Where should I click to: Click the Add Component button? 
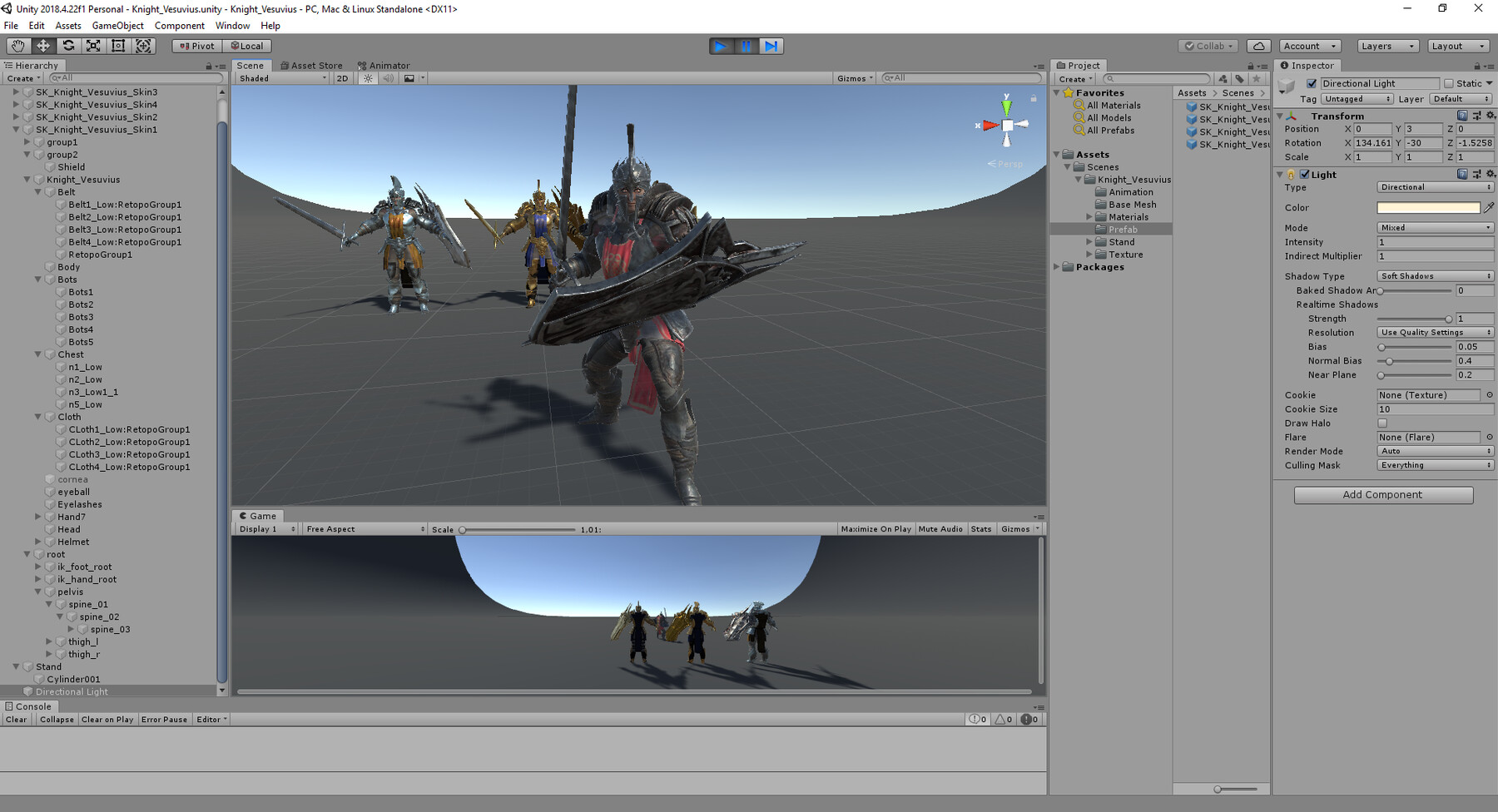pyautogui.click(x=1383, y=495)
